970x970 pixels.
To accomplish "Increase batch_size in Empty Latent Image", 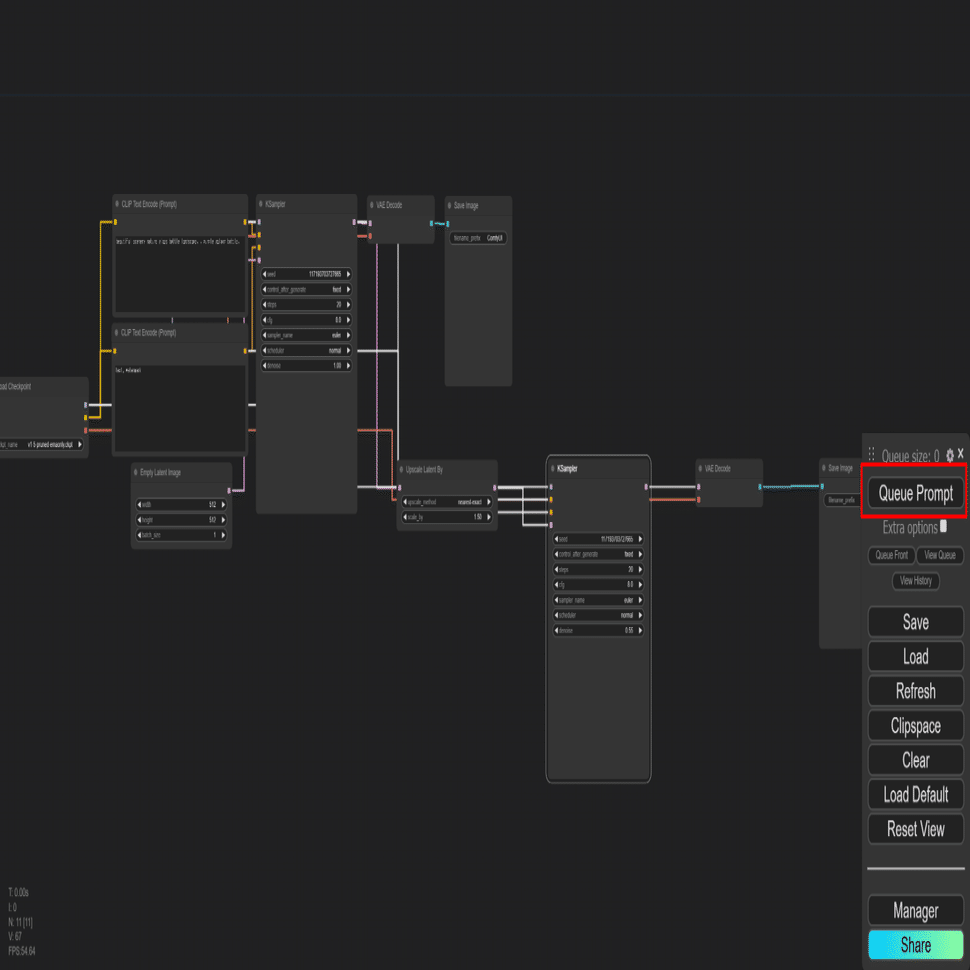I will (223, 535).
